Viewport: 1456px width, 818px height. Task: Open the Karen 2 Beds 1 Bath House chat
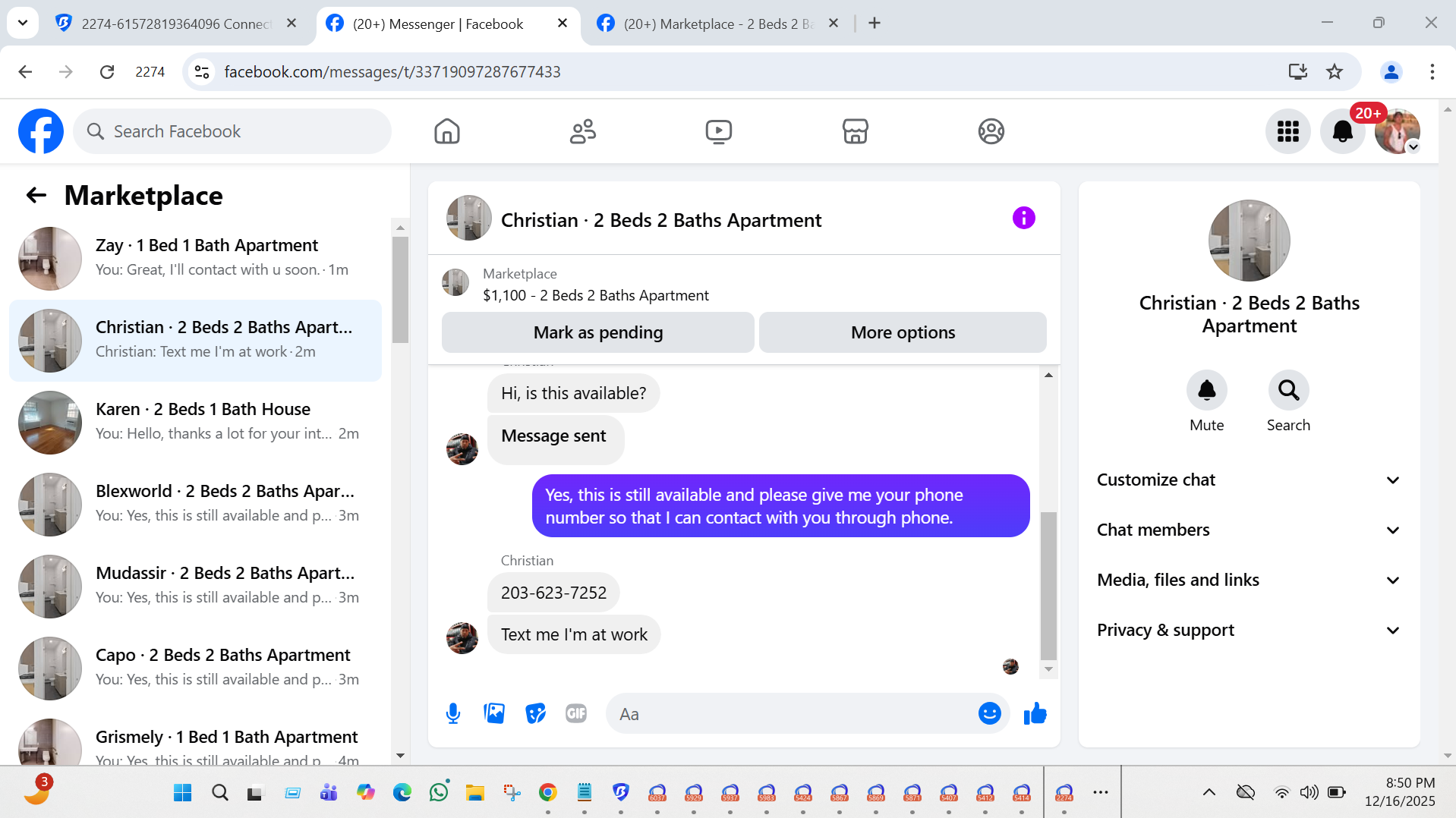196,423
